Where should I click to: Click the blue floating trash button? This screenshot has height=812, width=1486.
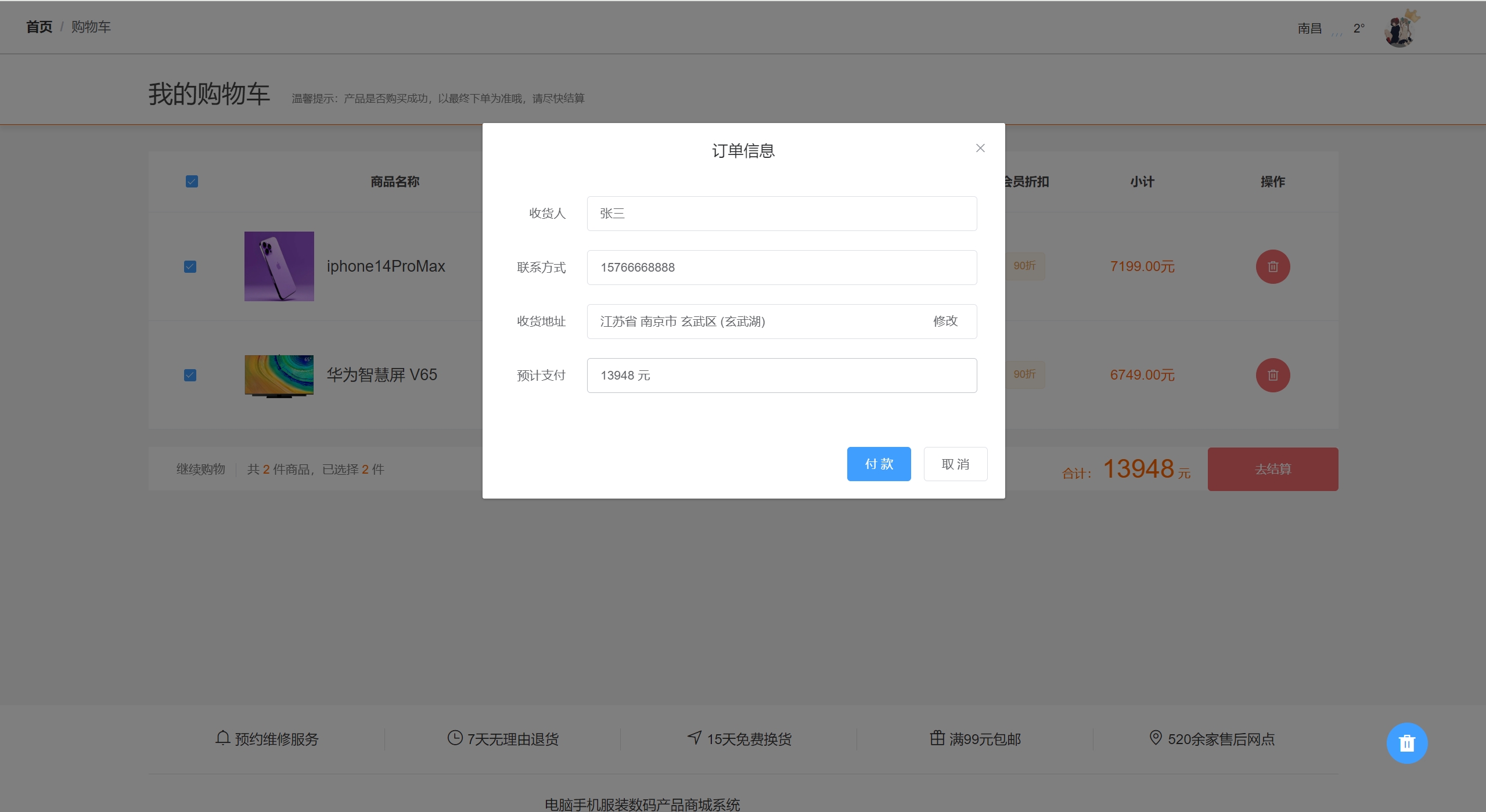click(1406, 743)
